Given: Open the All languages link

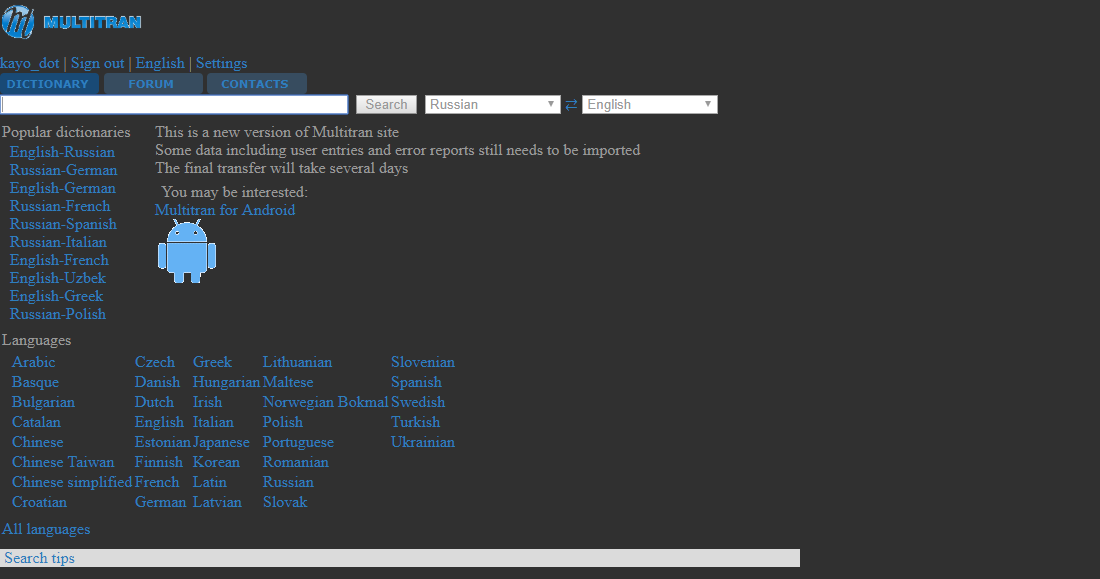Looking at the screenshot, I should [x=46, y=529].
